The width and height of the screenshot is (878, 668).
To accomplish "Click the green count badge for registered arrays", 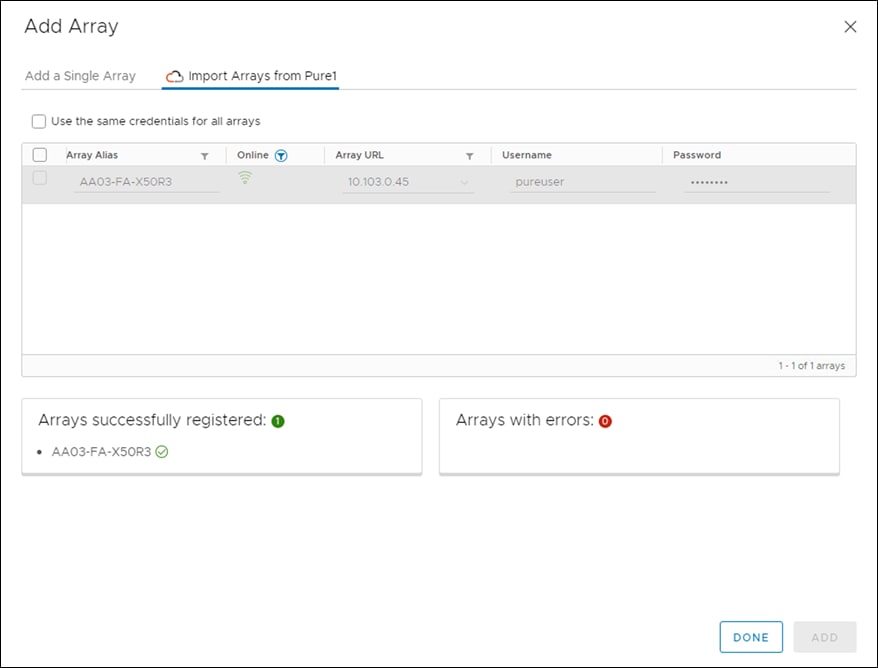I will (278, 421).
